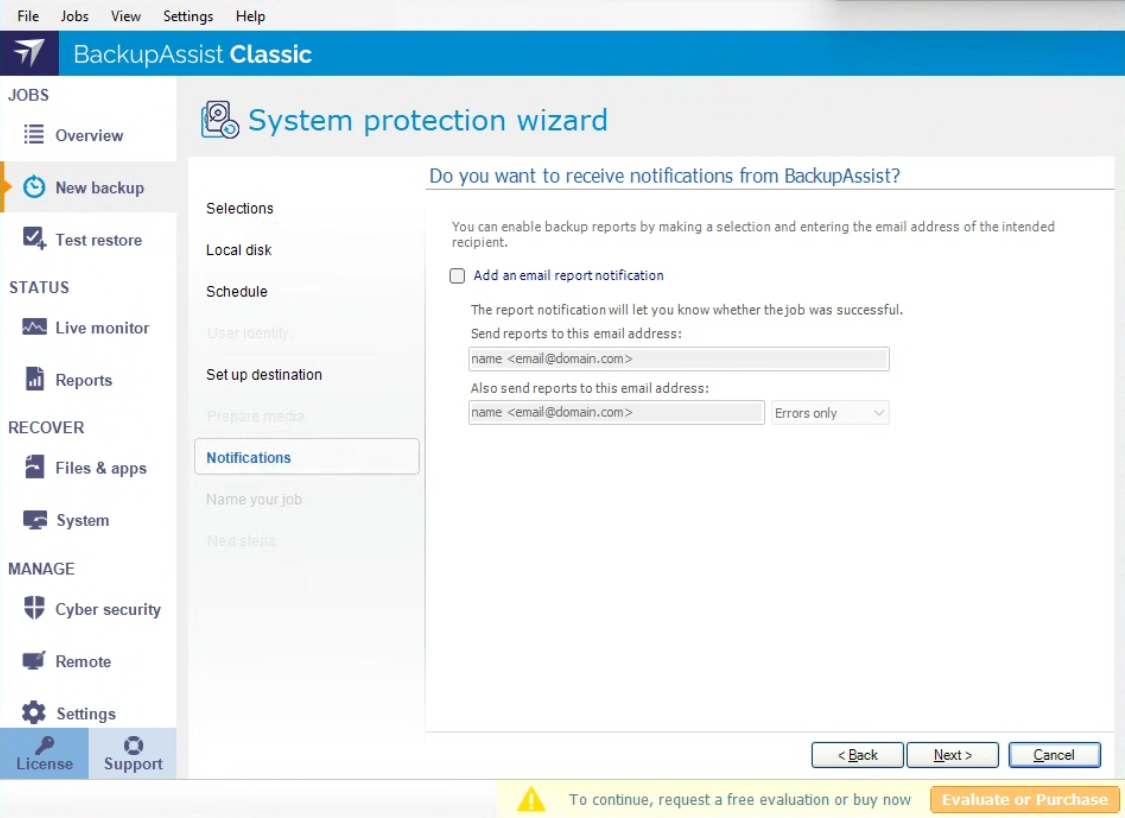The height and width of the screenshot is (818, 1125).
Task: Enable Add an email report notification
Action: 457,276
